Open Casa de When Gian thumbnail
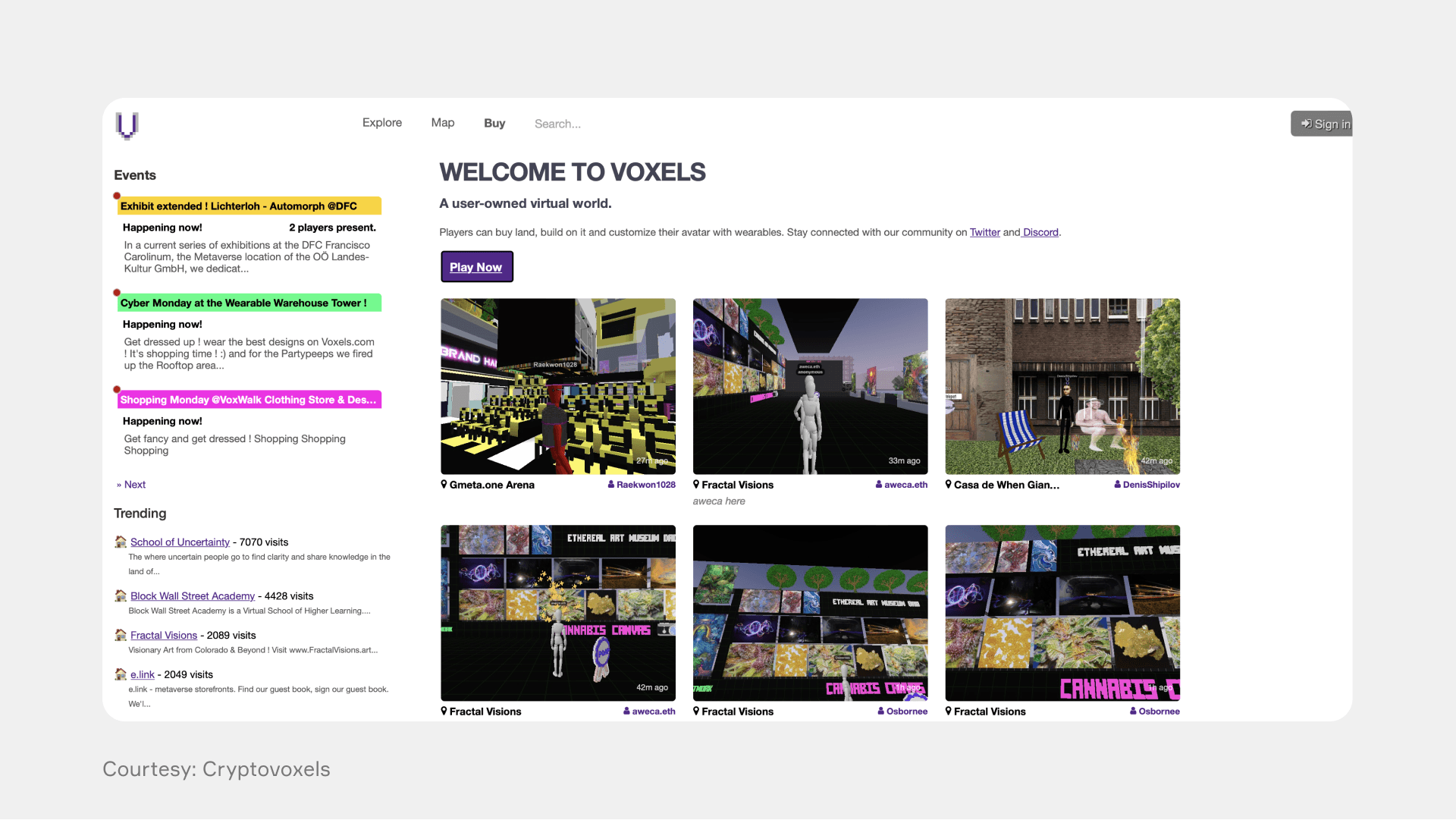 tap(1062, 387)
